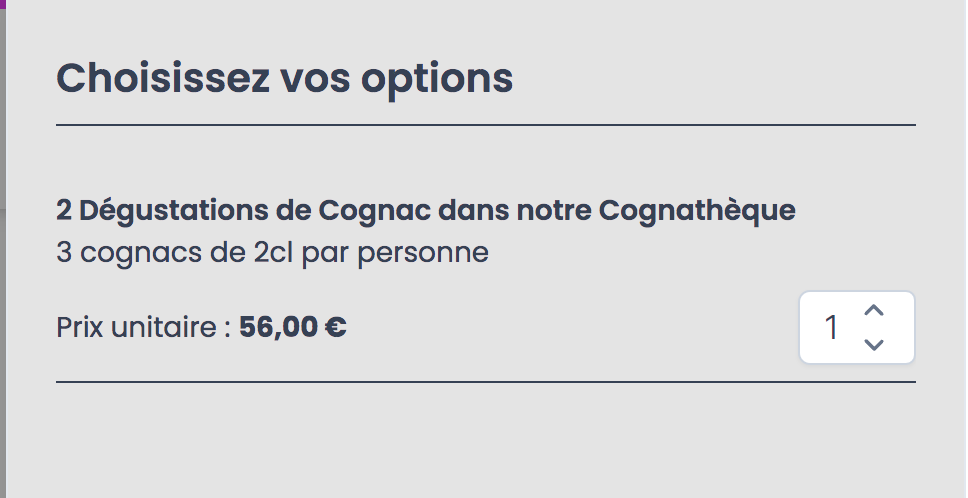Select the digit 1 inside quantity box

coord(831,327)
